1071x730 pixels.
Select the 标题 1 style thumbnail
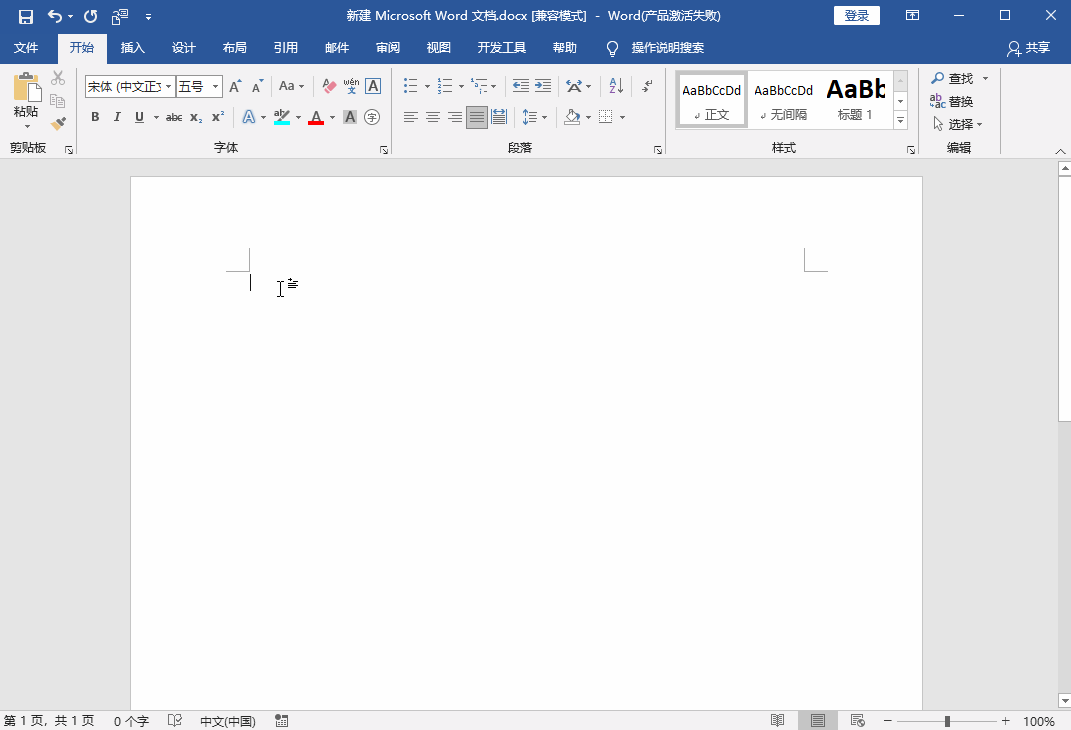pos(855,100)
